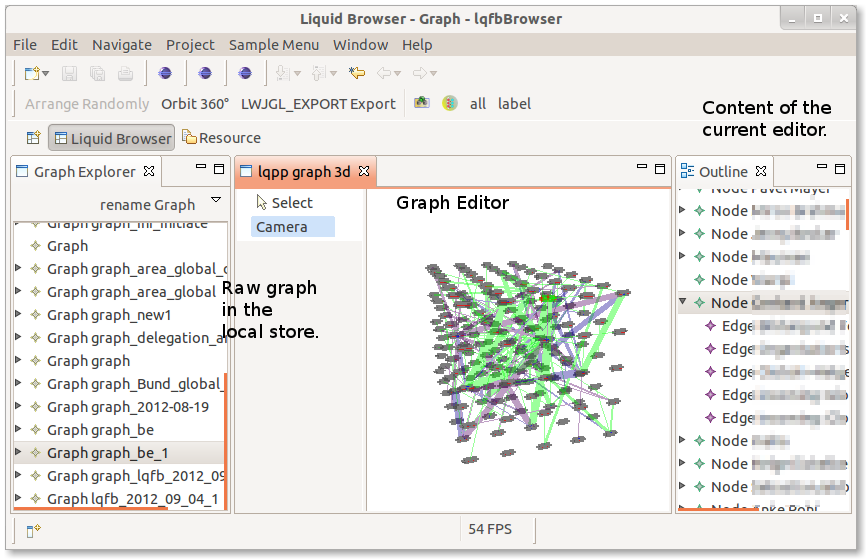Select Graph graph_be_1 in Graph Explorer
The image size is (866, 559).
pyautogui.click(x=107, y=453)
